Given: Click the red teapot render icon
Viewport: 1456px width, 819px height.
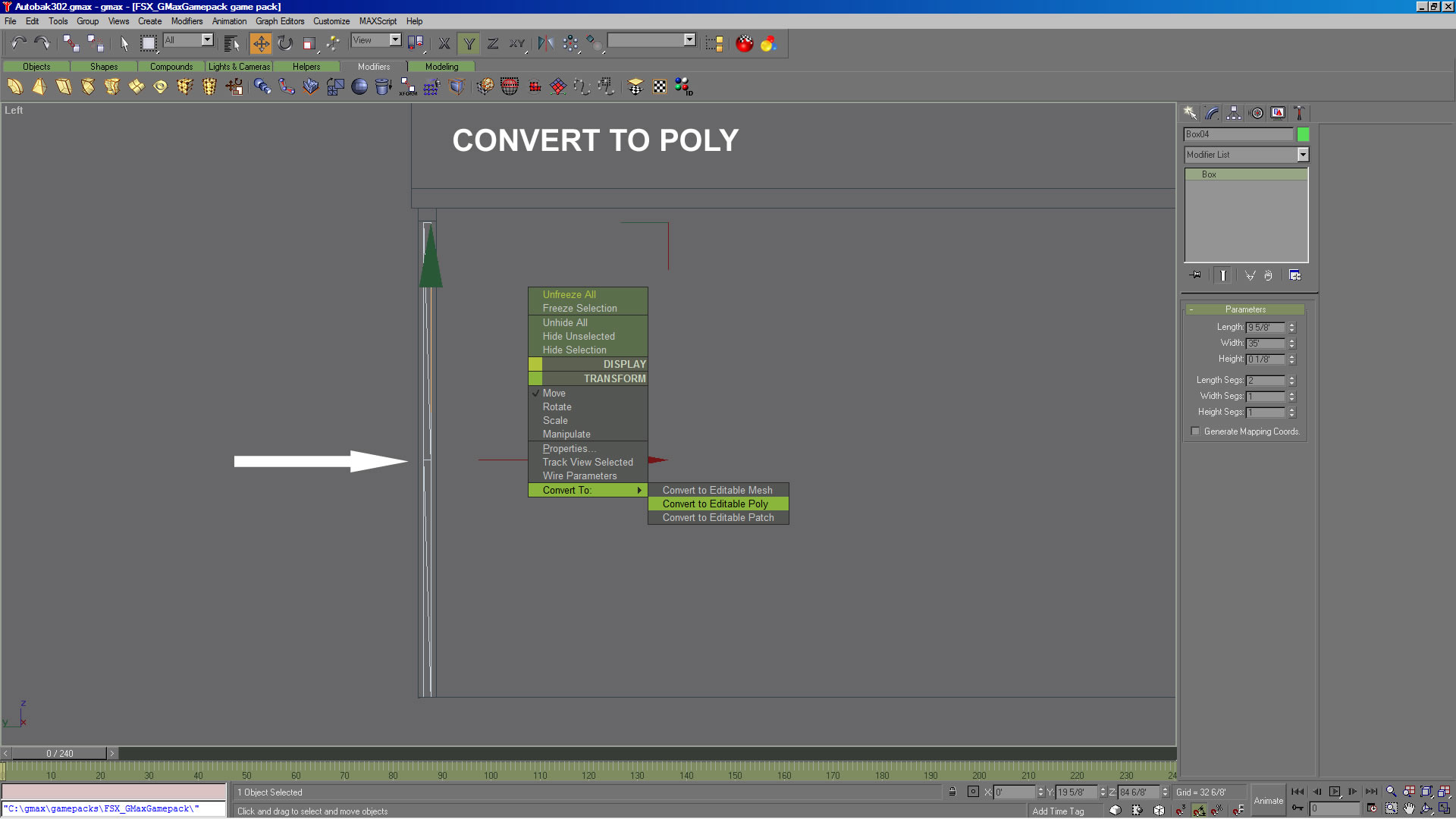Looking at the screenshot, I should pyautogui.click(x=745, y=43).
